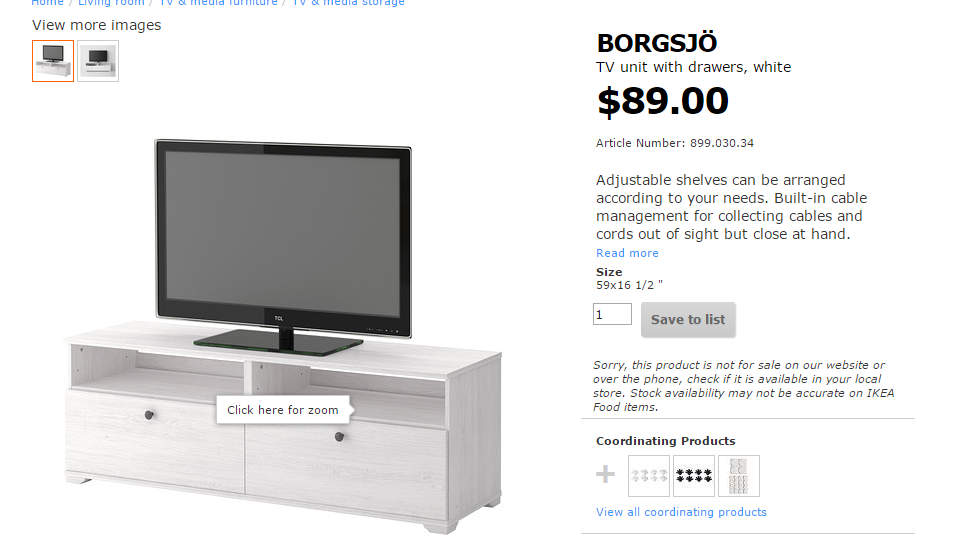Open TV & media furniture breadcrumb
961x543 pixels.
click(218, 2)
